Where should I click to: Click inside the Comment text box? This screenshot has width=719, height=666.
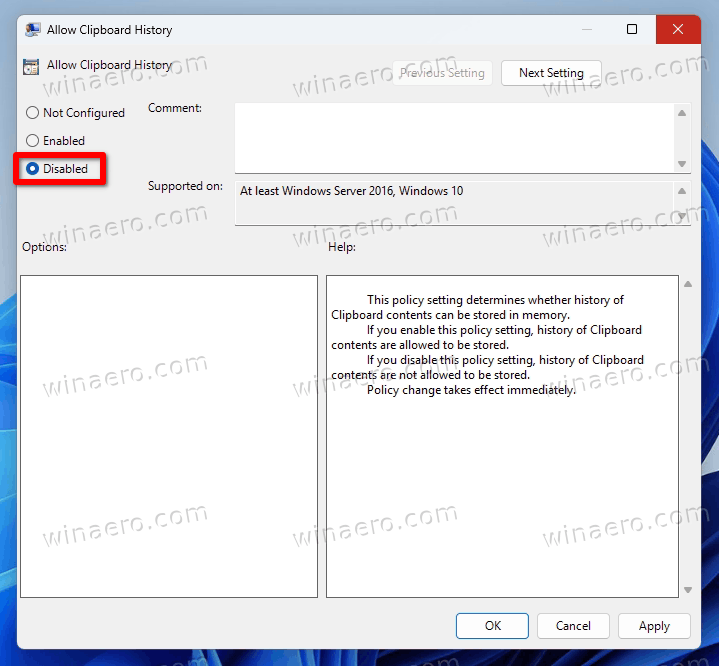(x=454, y=138)
